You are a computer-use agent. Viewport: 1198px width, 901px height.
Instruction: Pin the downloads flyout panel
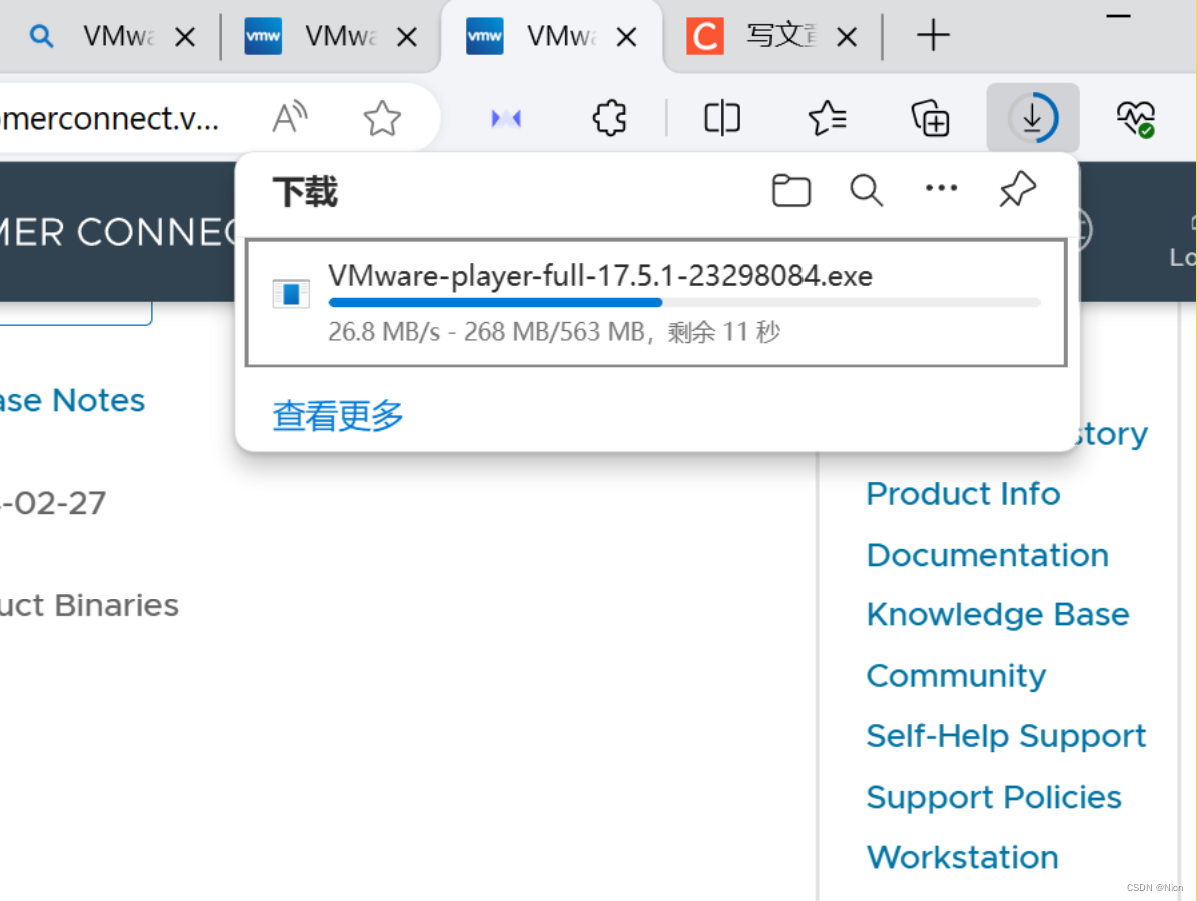(x=1016, y=190)
